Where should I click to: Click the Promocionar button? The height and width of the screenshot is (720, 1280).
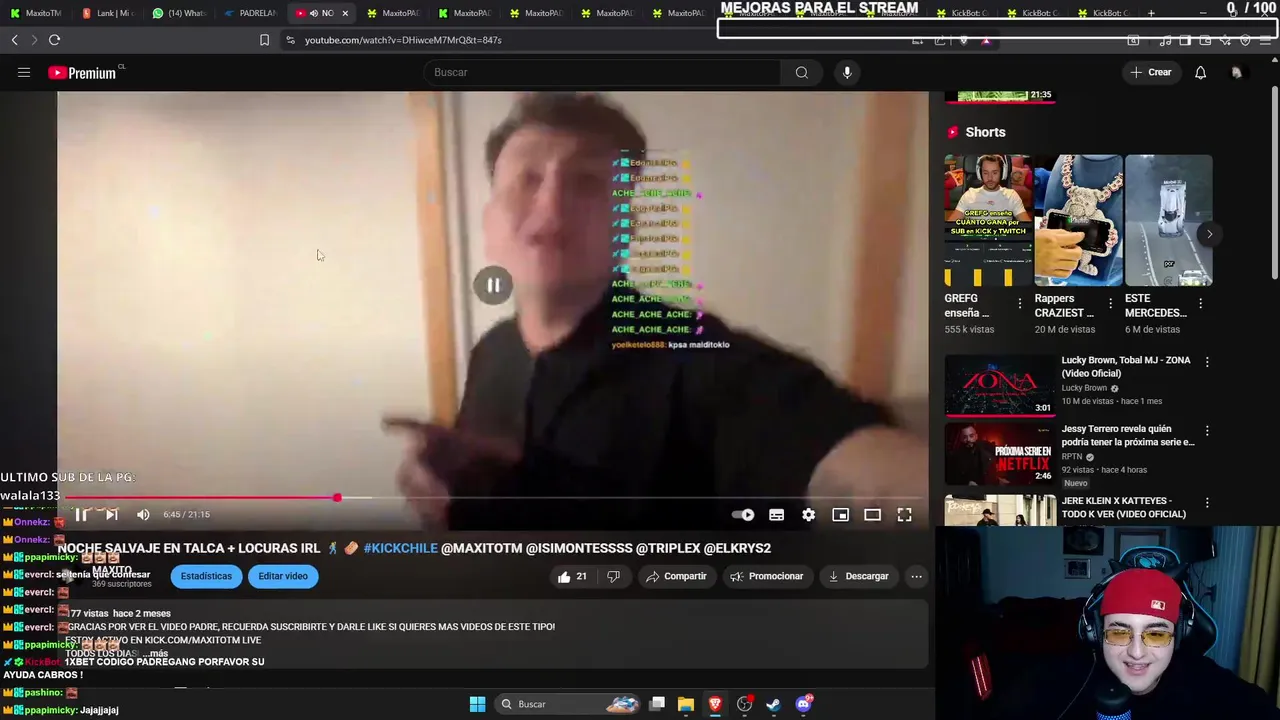tap(767, 576)
